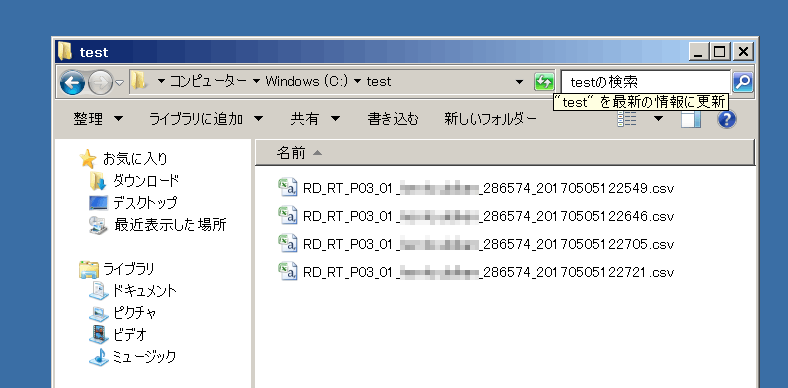Select ライブラリ in the navigation pane
Screen dimensions: 788x388
[129, 269]
